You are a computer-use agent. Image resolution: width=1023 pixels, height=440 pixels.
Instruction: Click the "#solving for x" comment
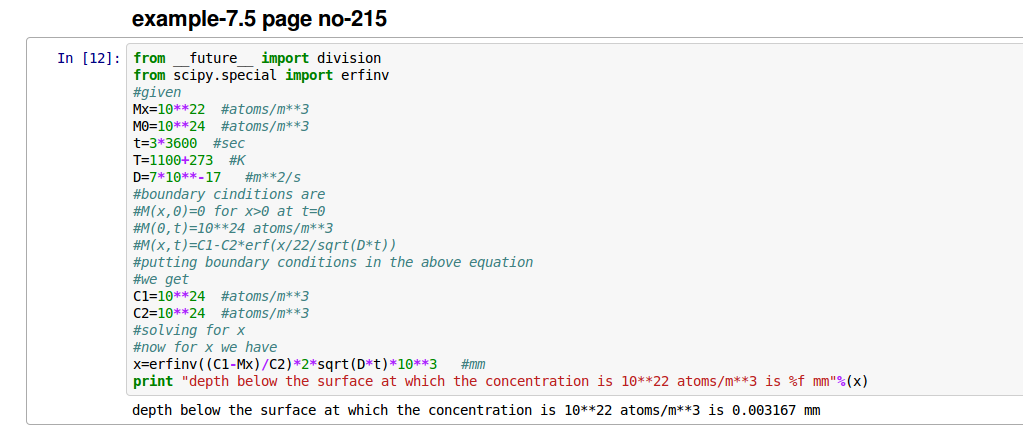pos(189,330)
